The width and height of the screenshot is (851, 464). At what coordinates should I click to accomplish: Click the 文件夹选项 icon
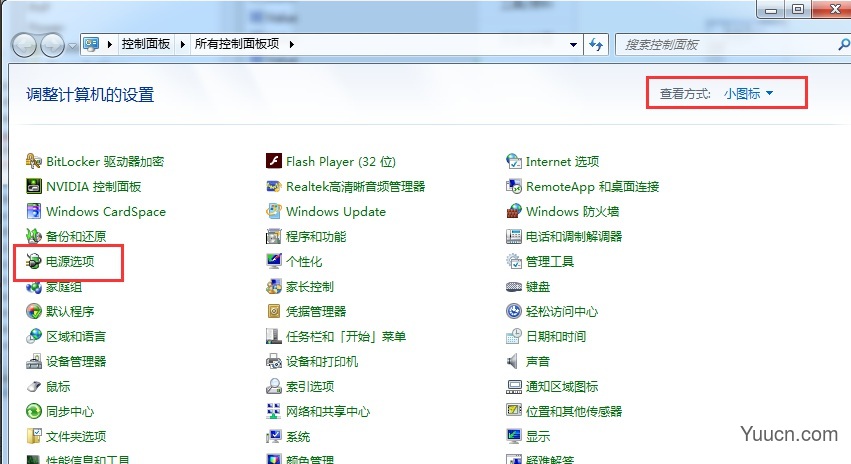point(34,436)
